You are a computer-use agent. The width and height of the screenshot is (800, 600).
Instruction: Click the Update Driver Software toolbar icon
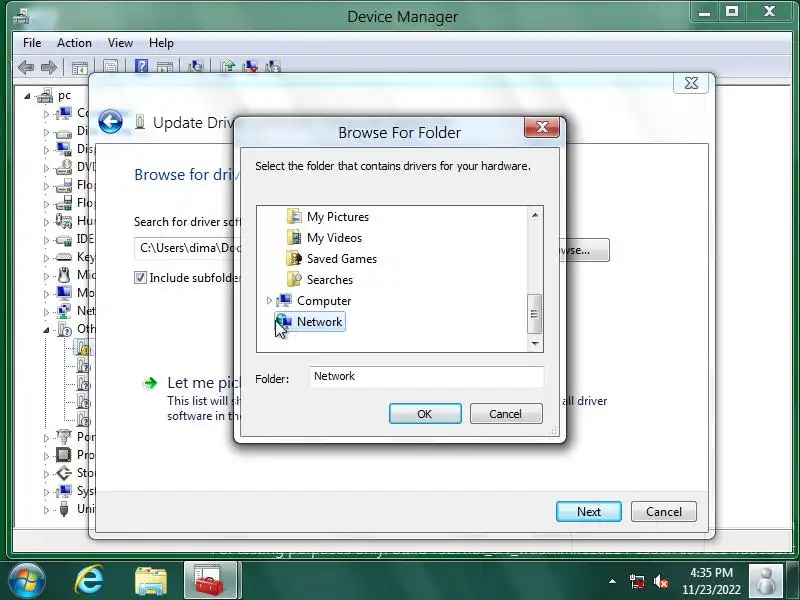(228, 66)
